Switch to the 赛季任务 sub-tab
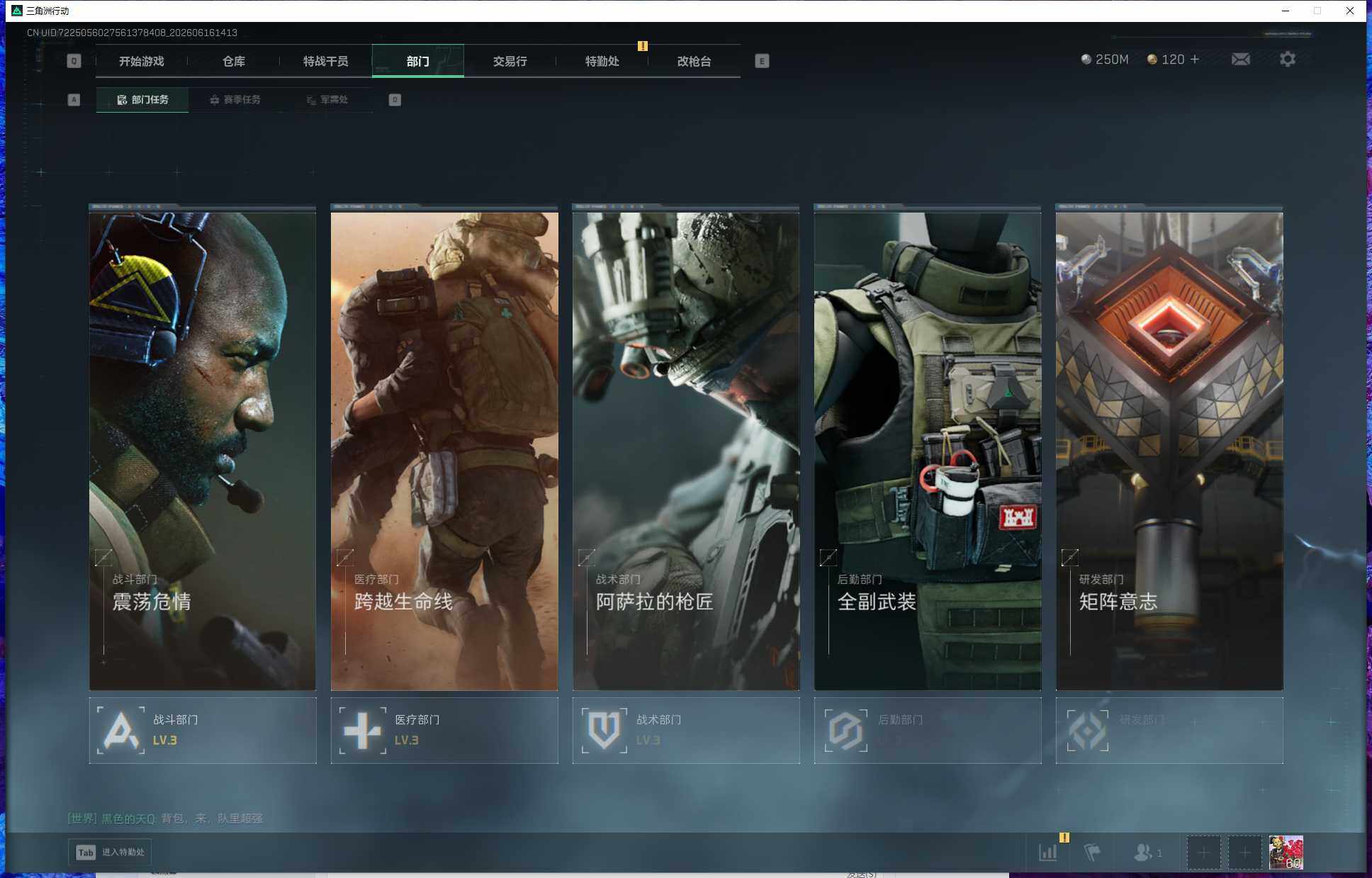 tap(235, 100)
